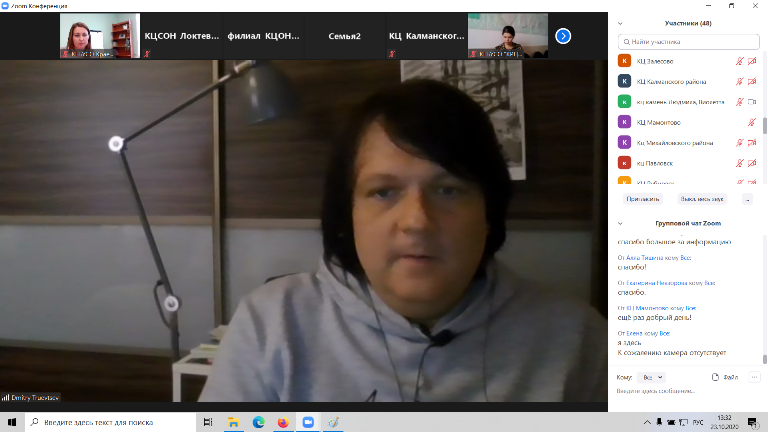Click the Windows taskbar search box
768x432 pixels.
(x=111, y=422)
